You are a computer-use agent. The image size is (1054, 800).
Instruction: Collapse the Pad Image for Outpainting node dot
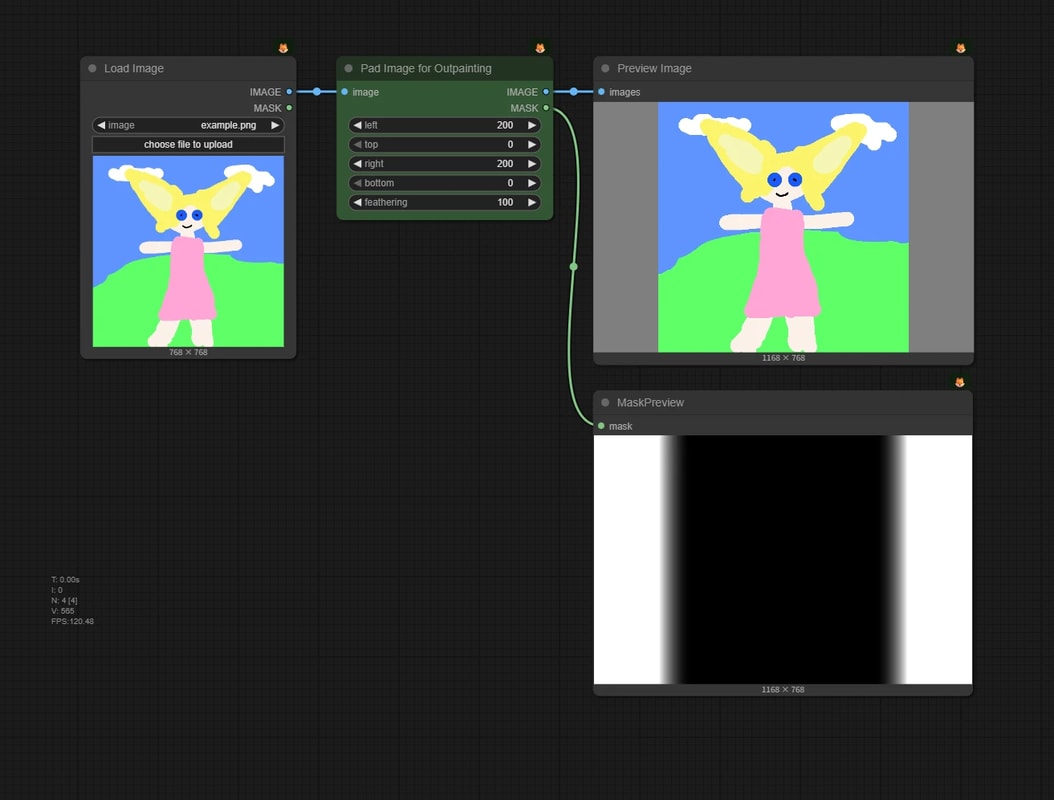348,69
